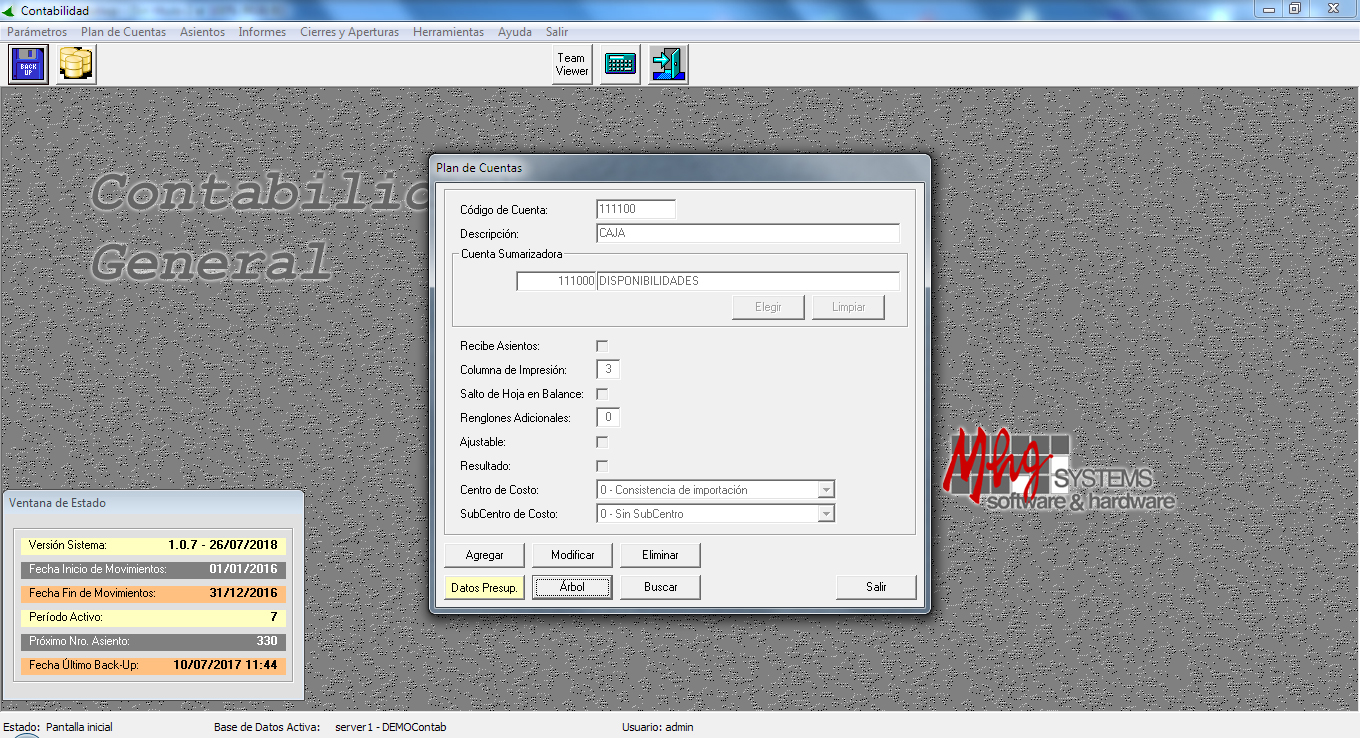The height and width of the screenshot is (738, 1360).
Task: Open the SubCentro de Costo dropdown
Action: point(825,514)
